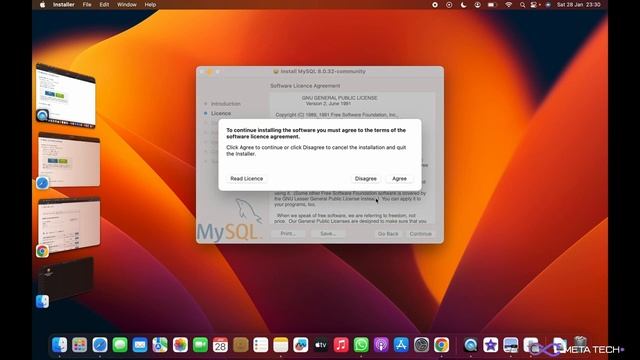Open Reminders from the Dock
Viewport: 640px width, 360px height.
pos(260,345)
